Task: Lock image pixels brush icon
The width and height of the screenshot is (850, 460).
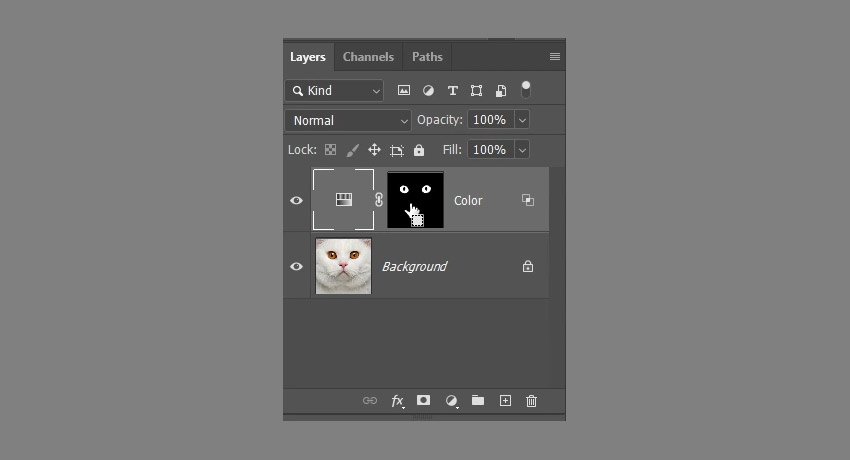Action: coord(352,150)
